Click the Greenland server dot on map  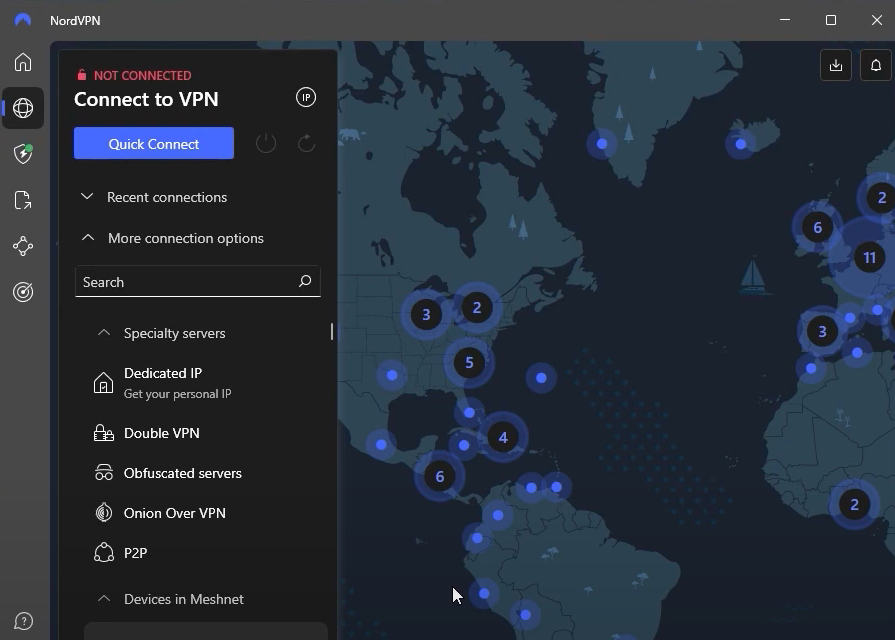pyautogui.click(x=602, y=144)
